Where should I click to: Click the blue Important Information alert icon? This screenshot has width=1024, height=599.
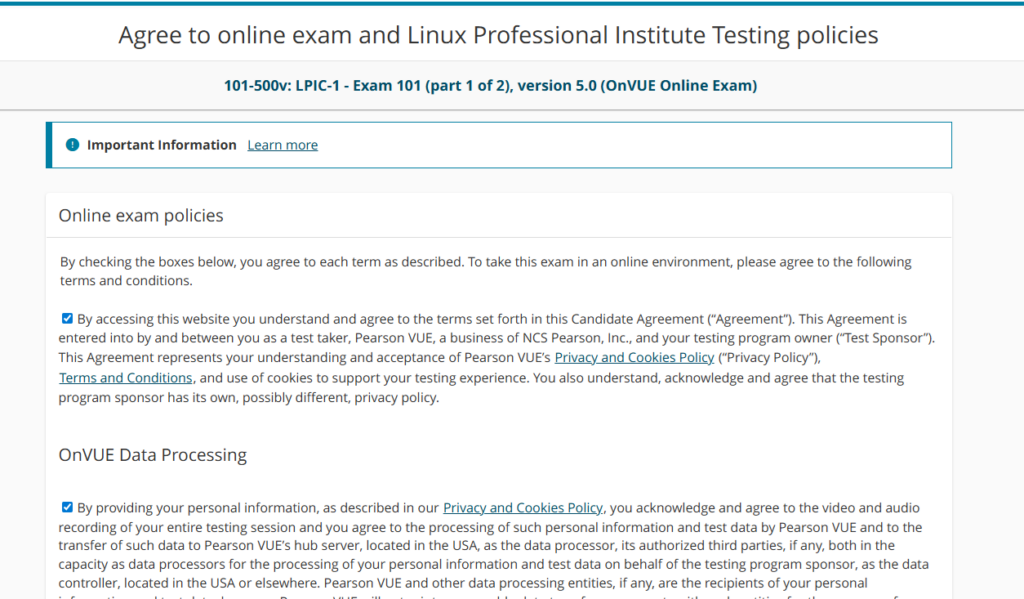[x=72, y=145]
